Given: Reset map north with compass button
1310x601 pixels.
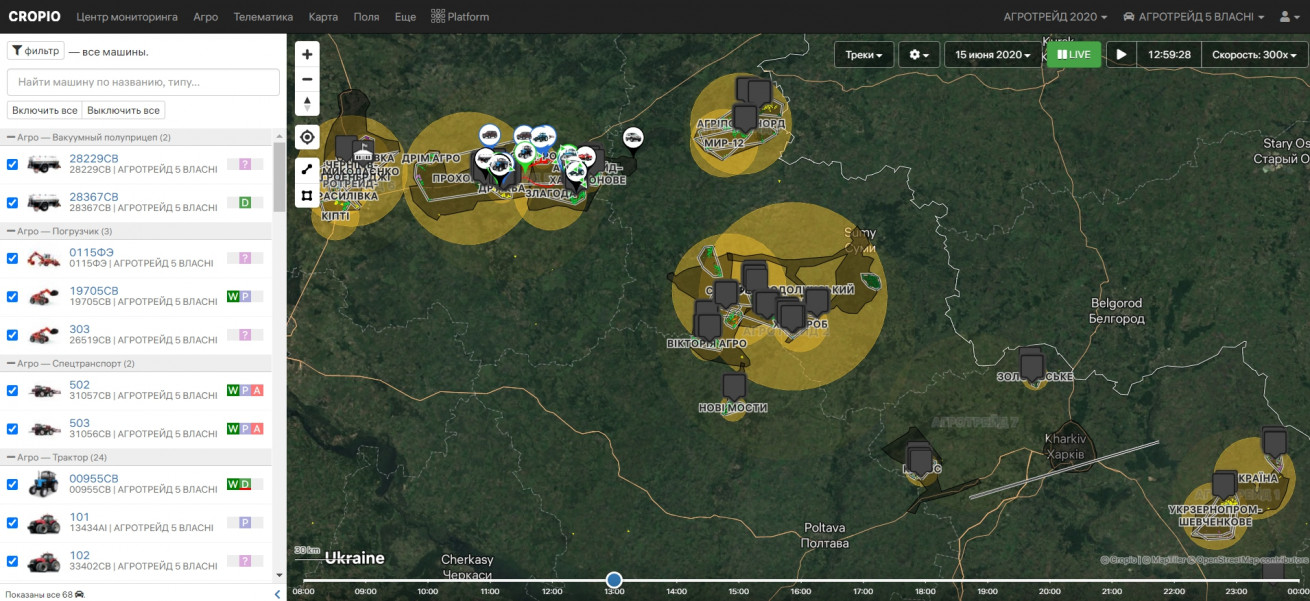Looking at the screenshot, I should tap(307, 104).
